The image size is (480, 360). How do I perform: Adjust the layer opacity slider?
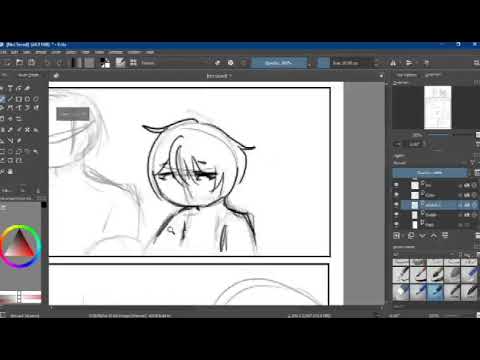pos(430,172)
